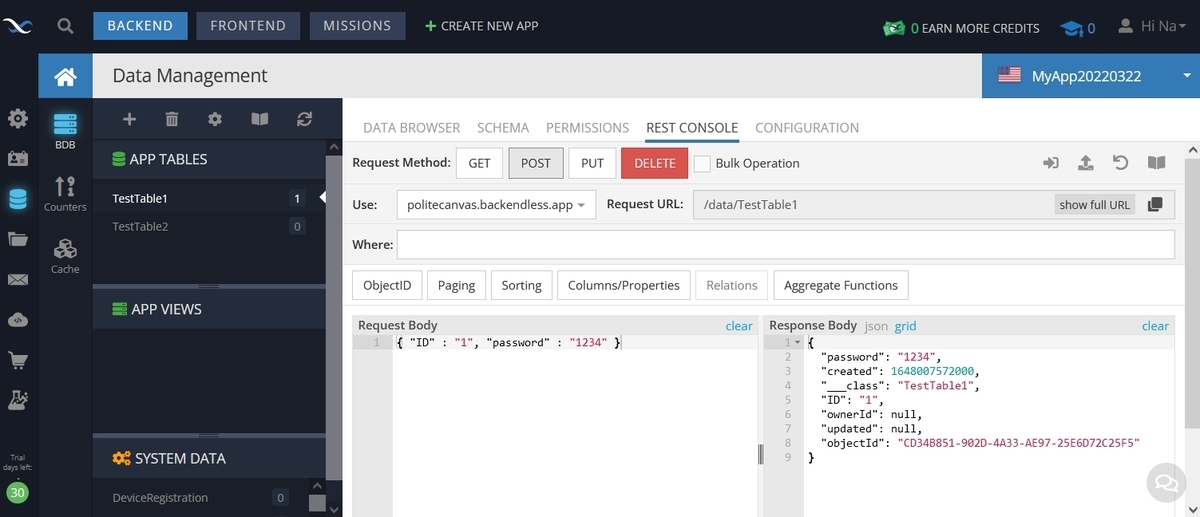Open the Hi Na user menu
The image size is (1200, 517).
click(1152, 26)
